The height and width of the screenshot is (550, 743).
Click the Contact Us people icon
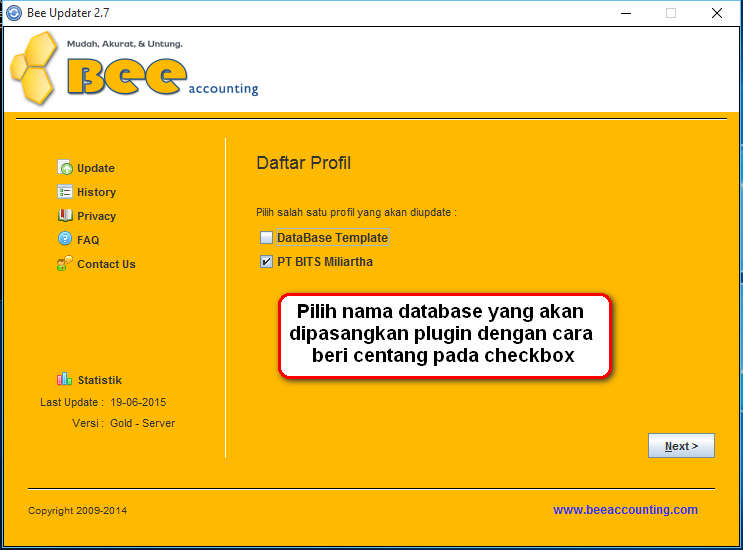[x=65, y=263]
